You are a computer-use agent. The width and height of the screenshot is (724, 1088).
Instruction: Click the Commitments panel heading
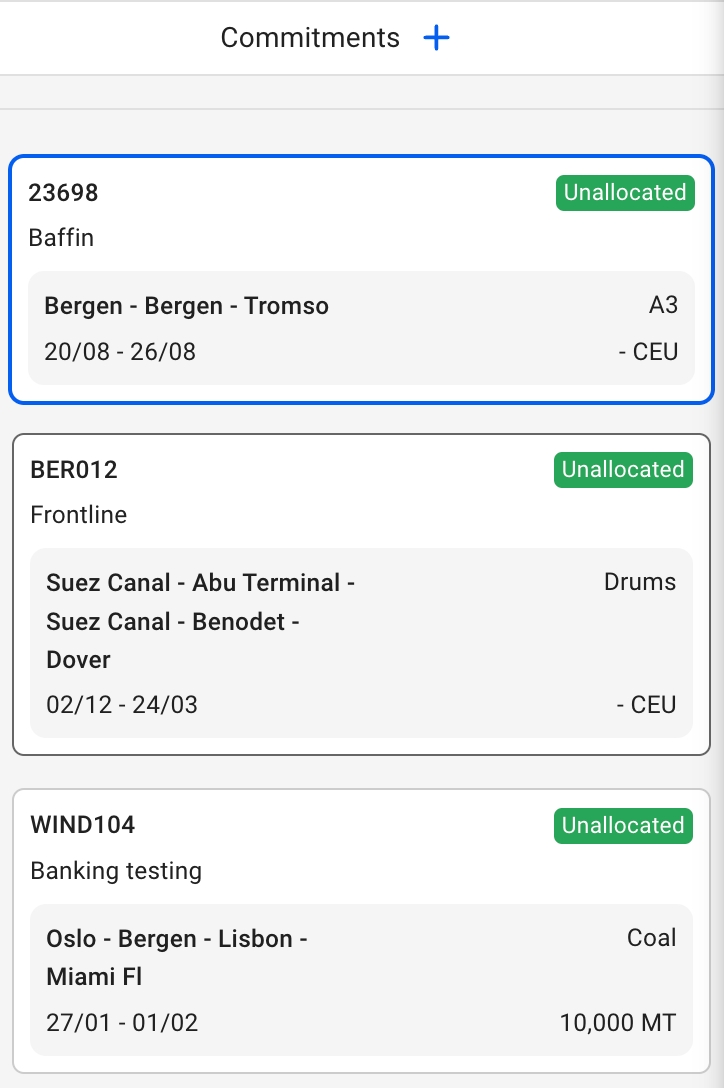point(310,38)
